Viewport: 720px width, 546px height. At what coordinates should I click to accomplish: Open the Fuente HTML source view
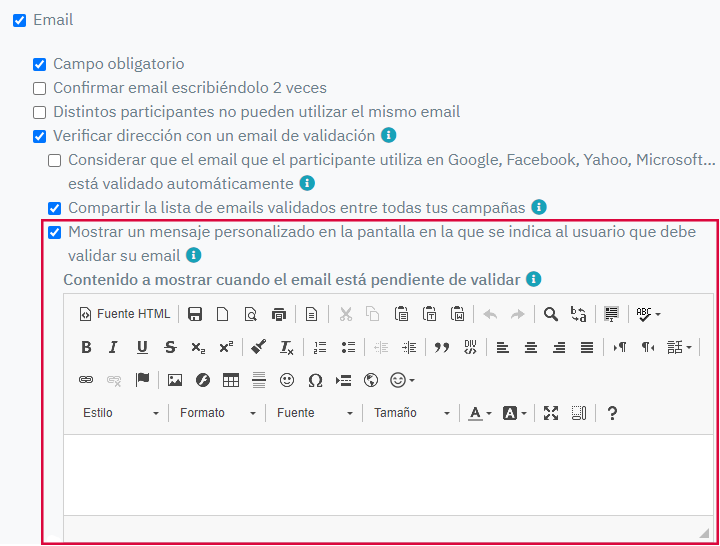pos(124,314)
